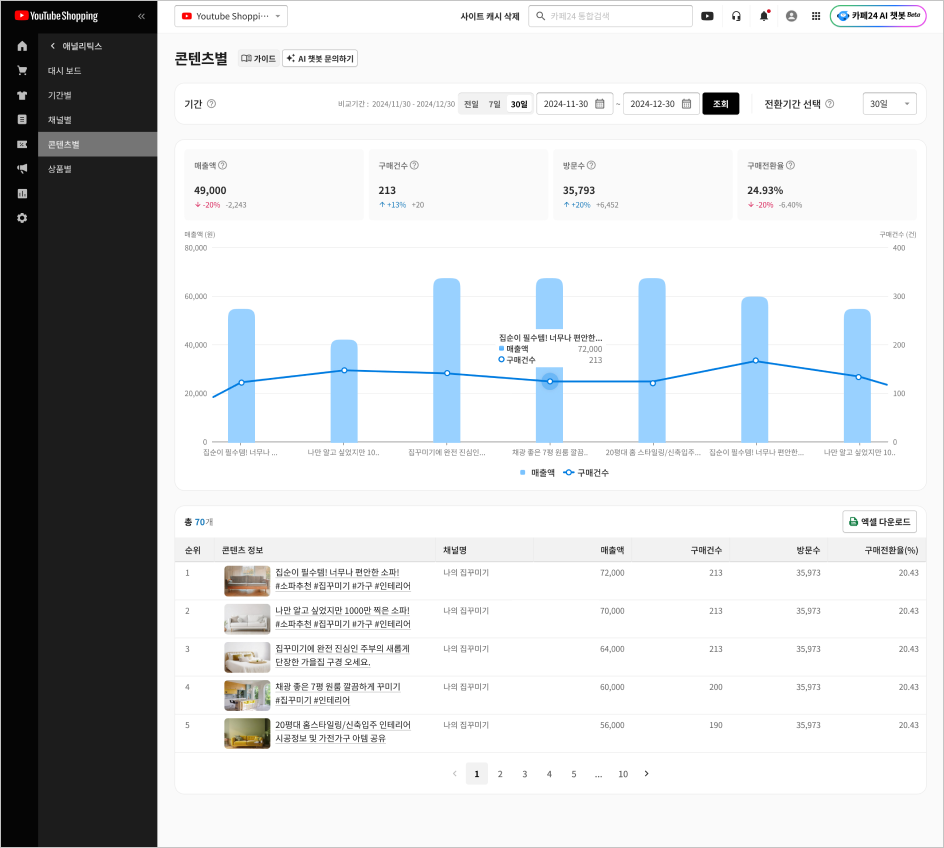The width and height of the screenshot is (944, 848).
Task: Click the help icon next to 전환기간 선택
Action: 830,104
